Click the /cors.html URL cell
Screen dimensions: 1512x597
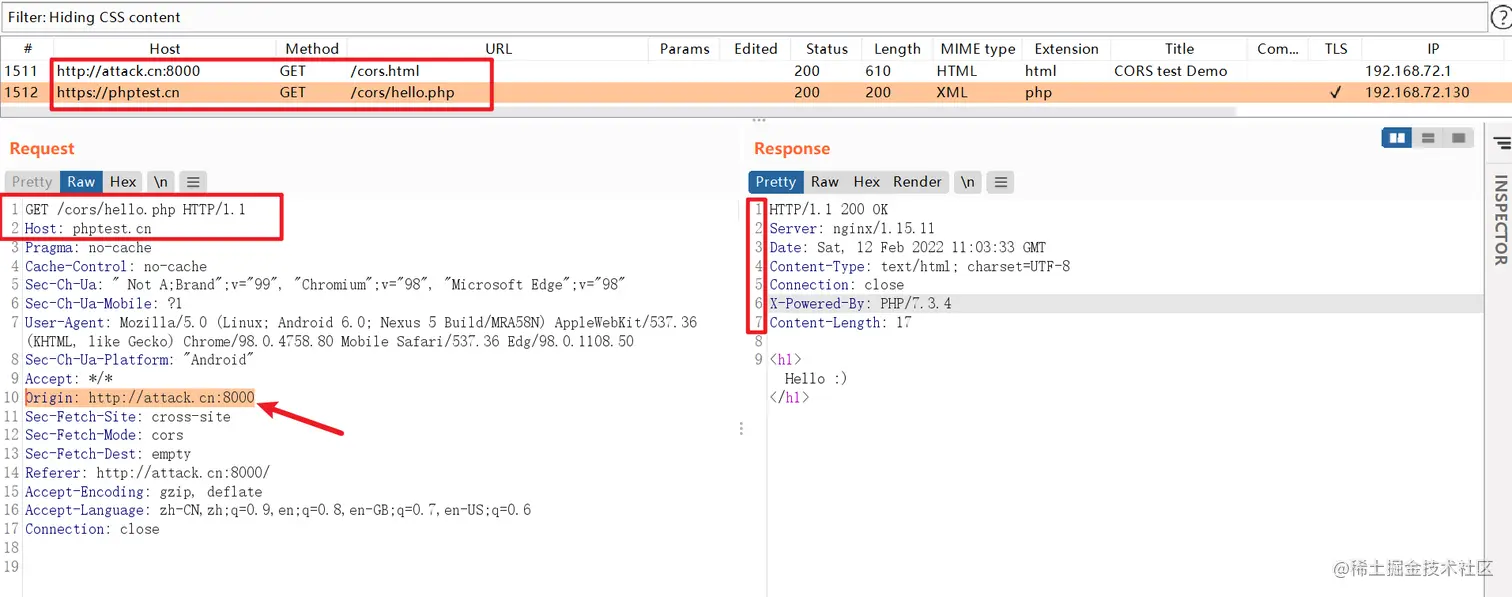[385, 71]
